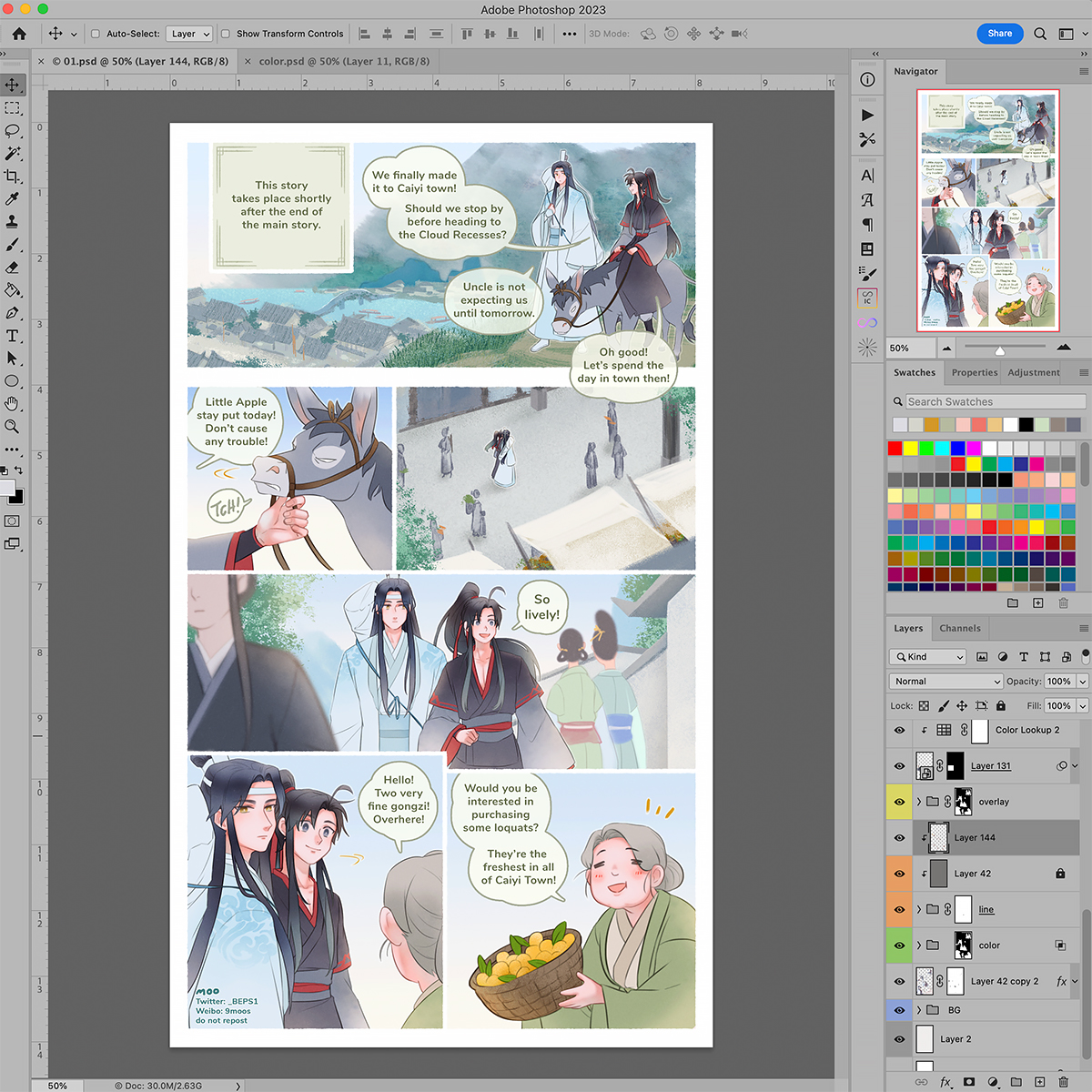Open the Info panel icon
The width and height of the screenshot is (1092, 1092).
tap(867, 80)
